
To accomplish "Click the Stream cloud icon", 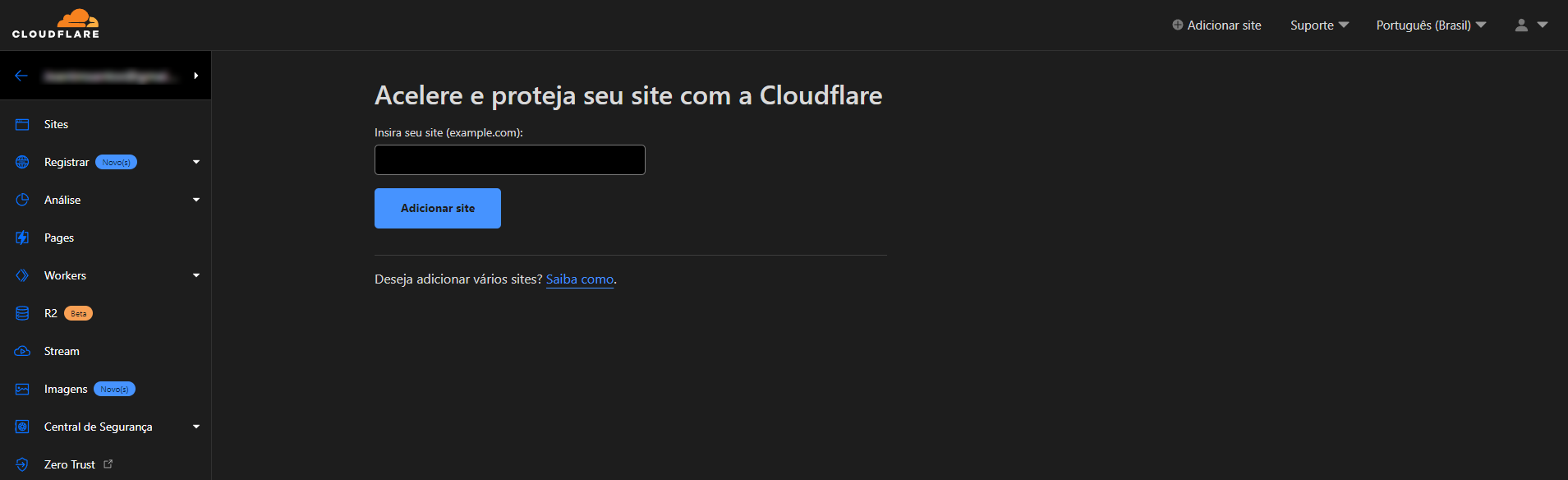I will (x=22, y=351).
